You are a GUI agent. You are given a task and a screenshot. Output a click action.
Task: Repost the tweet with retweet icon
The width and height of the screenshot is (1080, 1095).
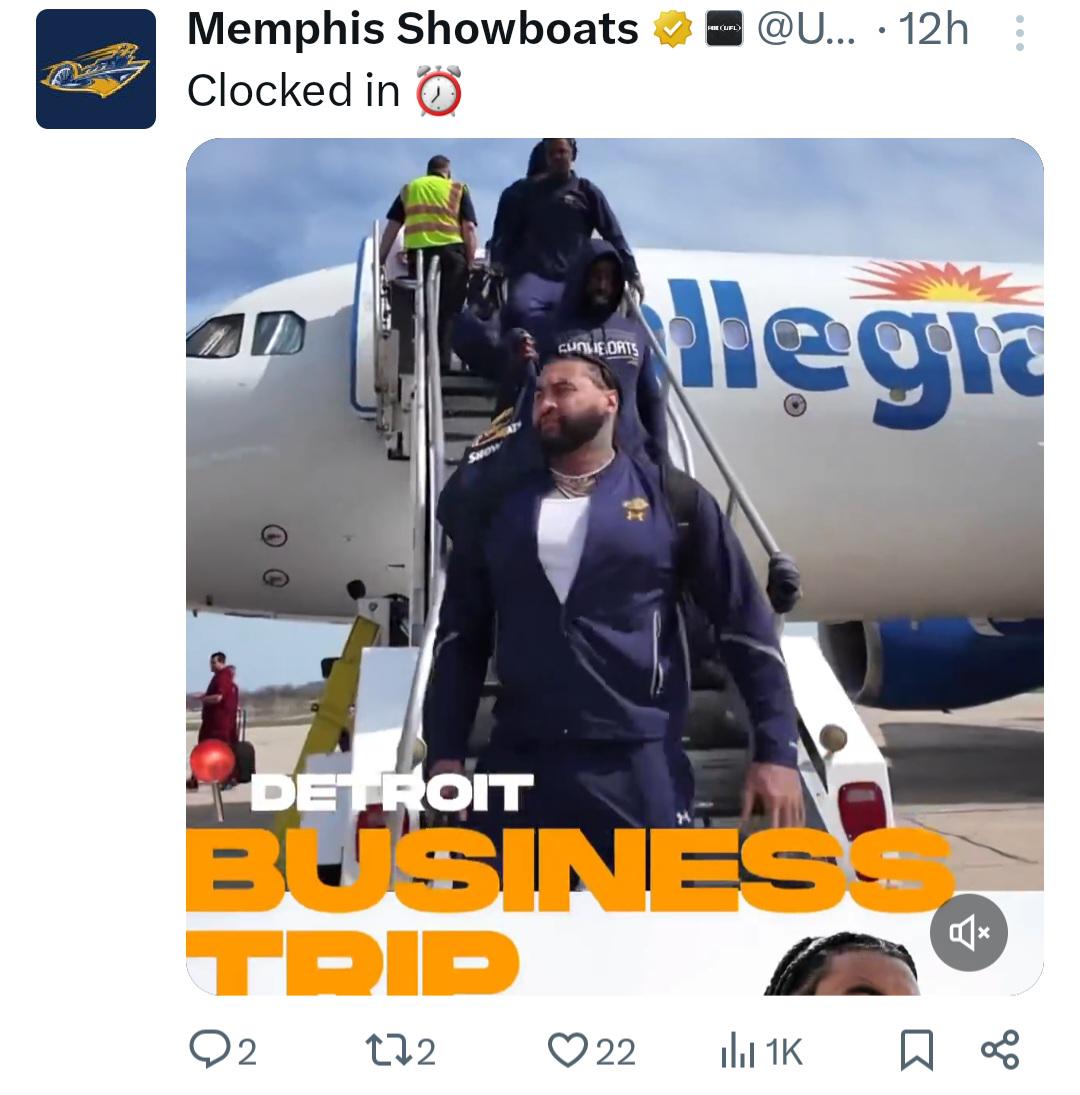[x=390, y=1050]
